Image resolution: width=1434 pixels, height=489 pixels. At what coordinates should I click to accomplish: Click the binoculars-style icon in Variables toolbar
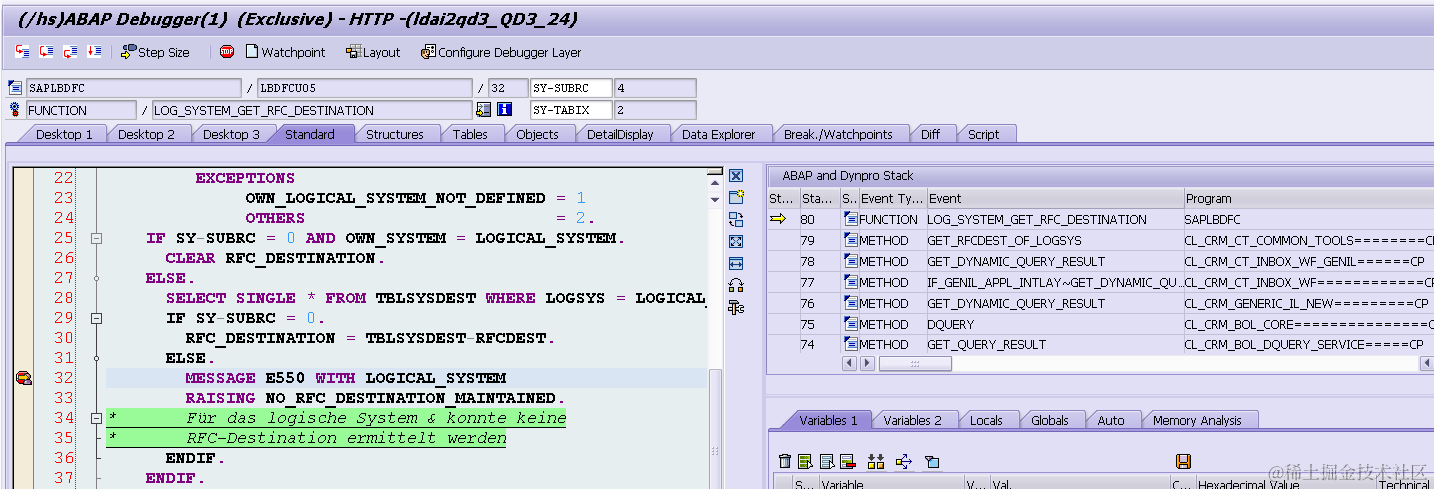pyautogui.click(x=876, y=461)
